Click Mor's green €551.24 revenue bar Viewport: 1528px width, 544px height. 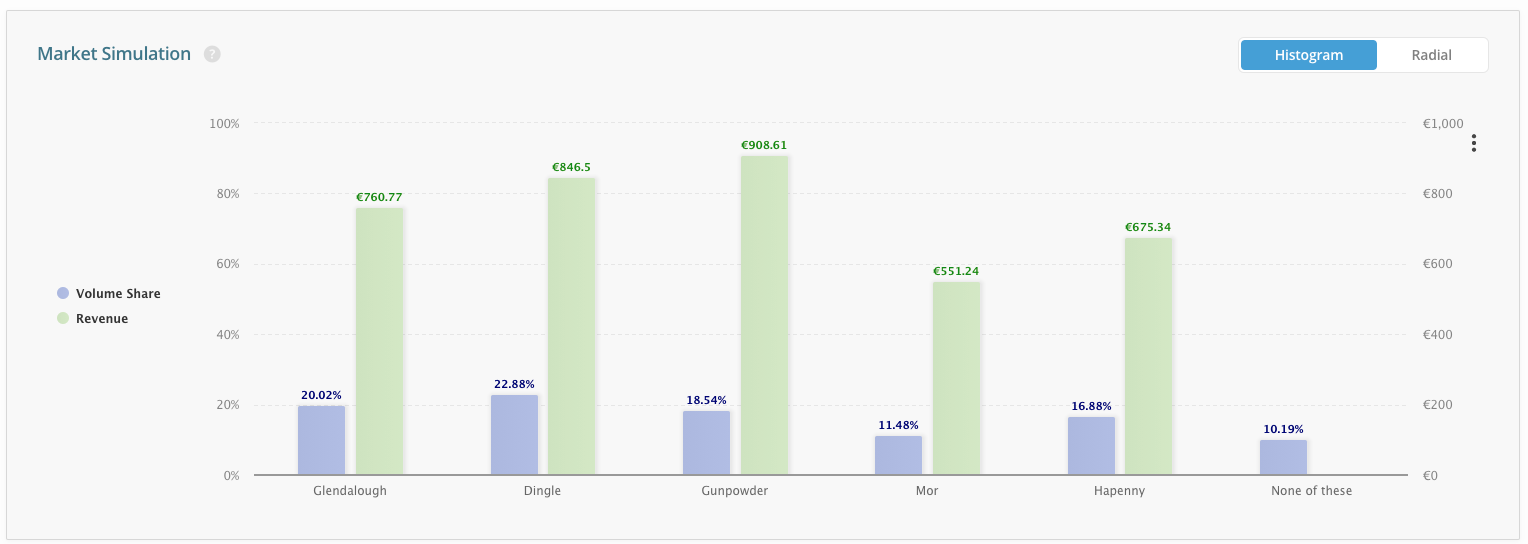pyautogui.click(x=956, y=378)
